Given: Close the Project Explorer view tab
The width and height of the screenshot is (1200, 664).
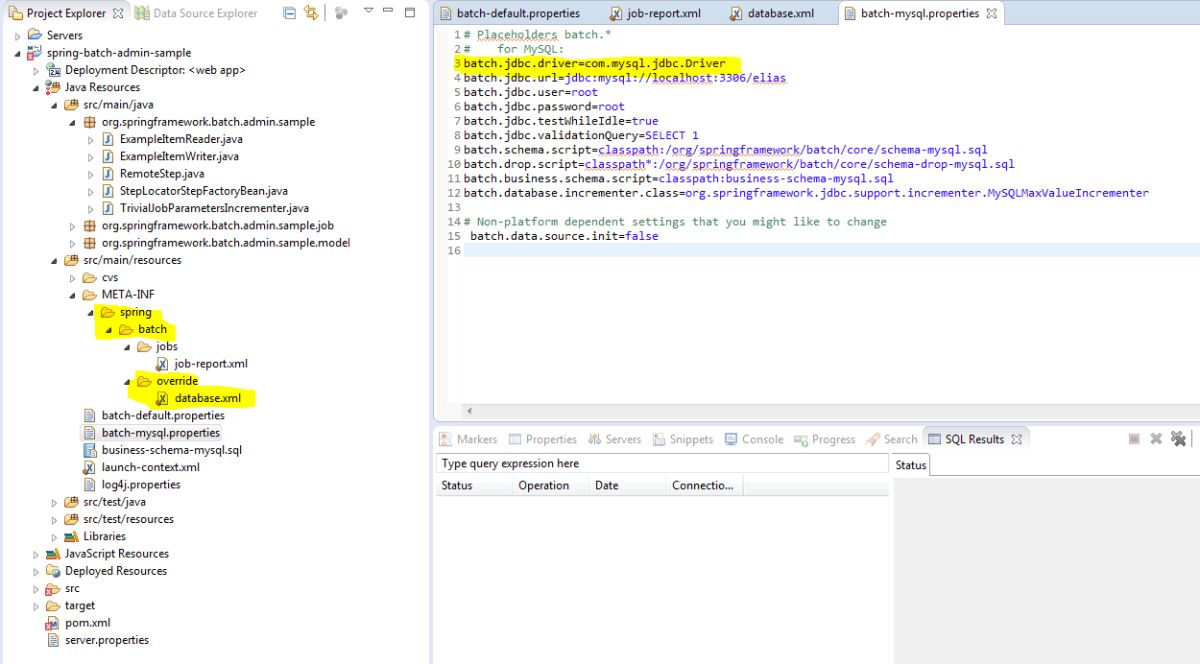Looking at the screenshot, I should [x=117, y=13].
